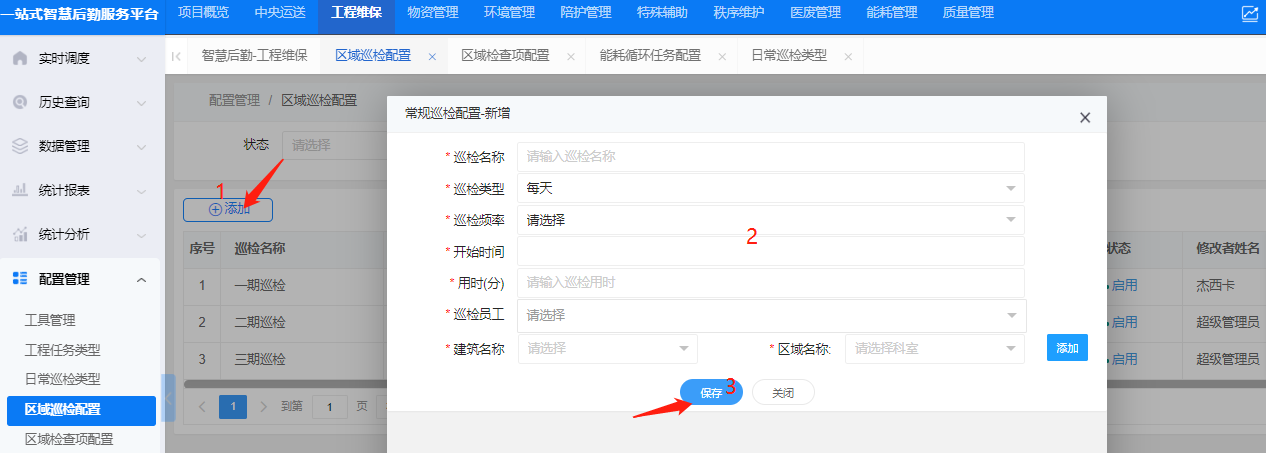Image resolution: width=1266 pixels, height=453 pixels.
Task: Focus the 用时(分) input field
Action: [770, 283]
